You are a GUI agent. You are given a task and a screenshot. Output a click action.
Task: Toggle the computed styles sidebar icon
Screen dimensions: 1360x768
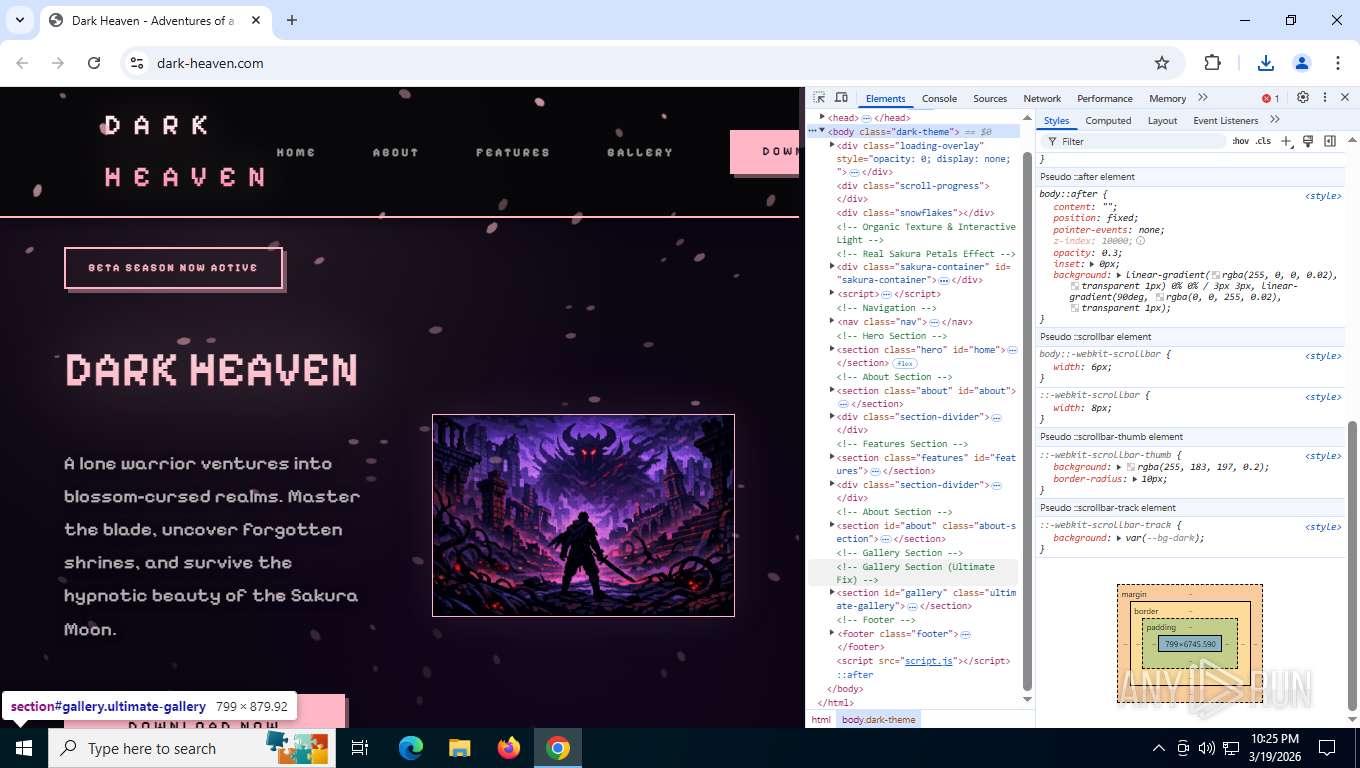click(x=1330, y=141)
